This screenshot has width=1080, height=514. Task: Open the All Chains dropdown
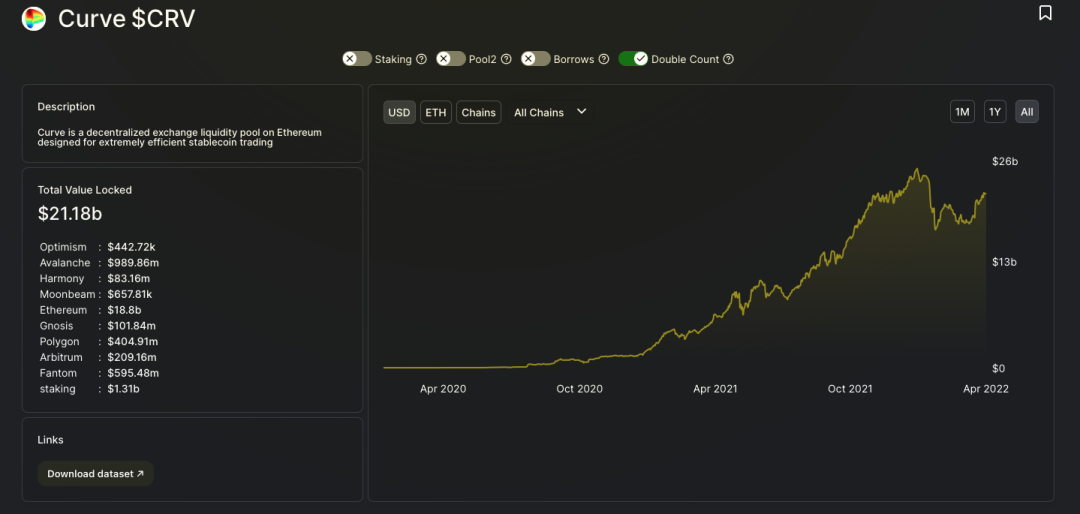click(550, 112)
